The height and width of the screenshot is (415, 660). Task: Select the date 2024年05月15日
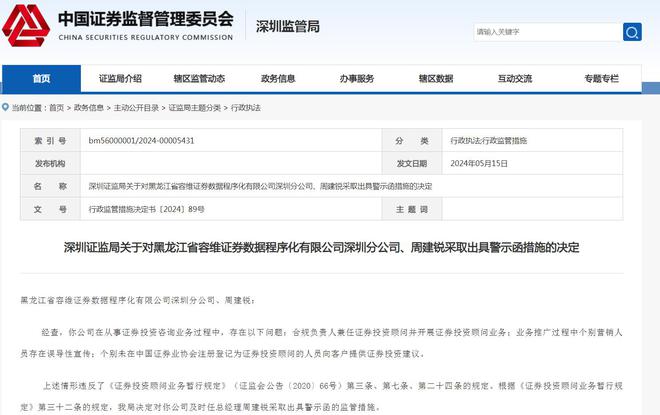(479, 163)
